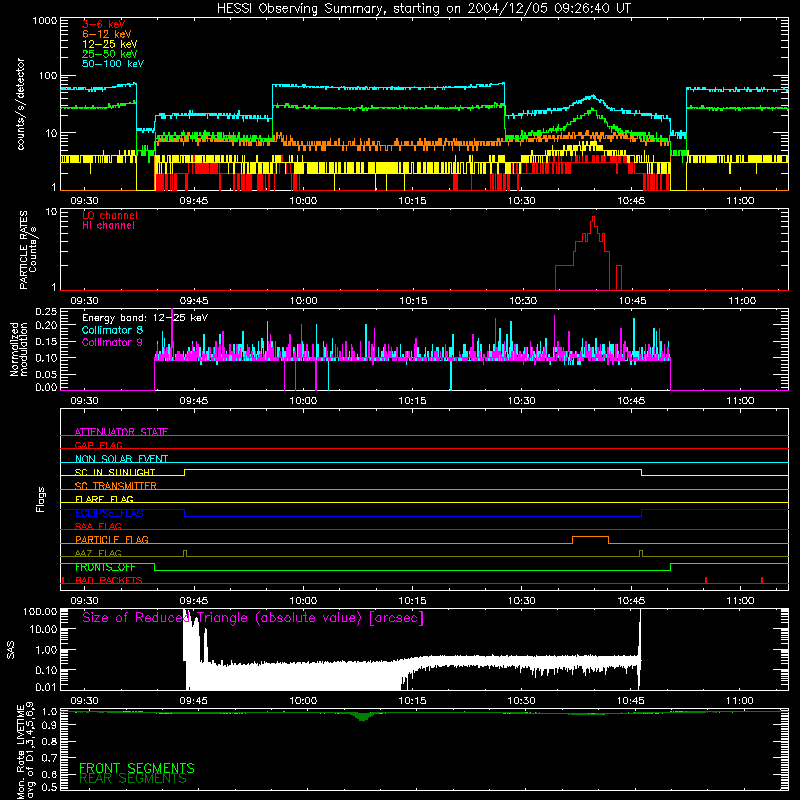Click the Collimator 9 legend label
Image resolution: width=800 pixels, height=800 pixels.
click(x=112, y=342)
